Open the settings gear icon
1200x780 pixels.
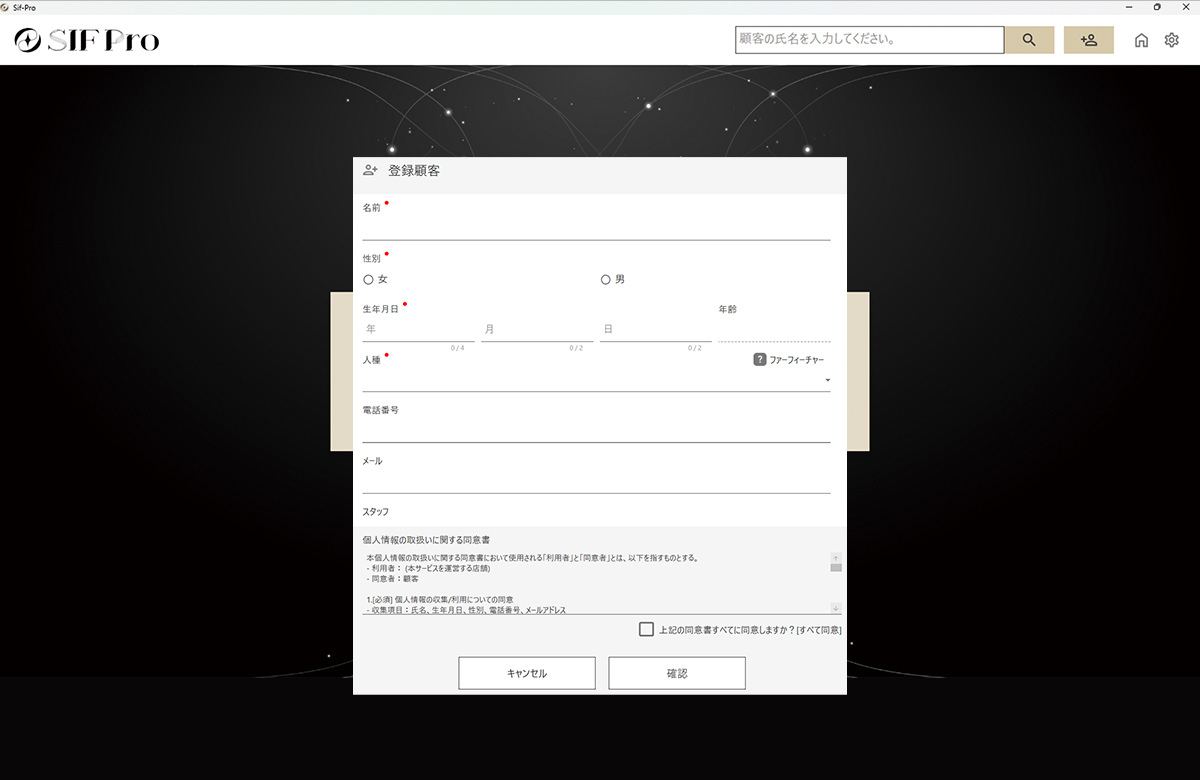point(1171,40)
